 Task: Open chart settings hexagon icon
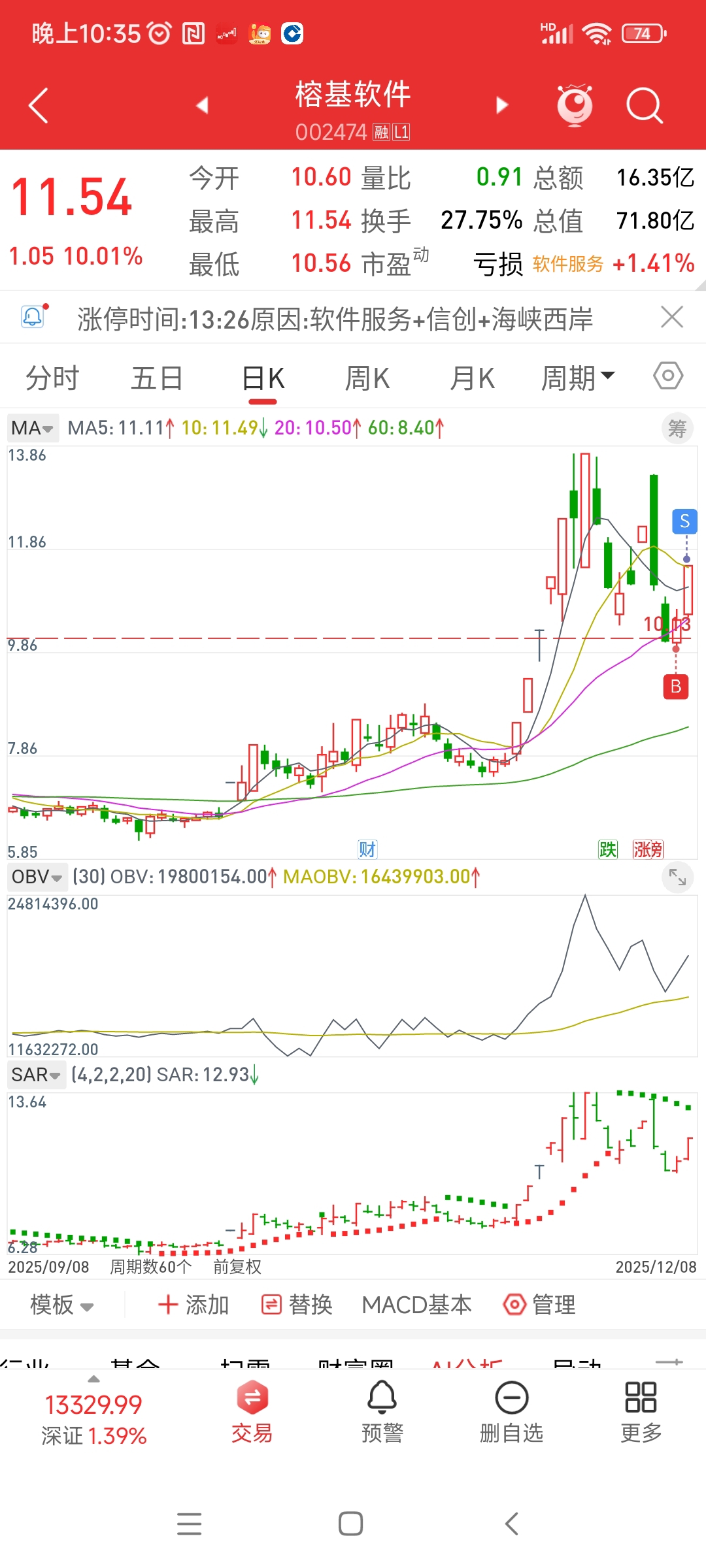(668, 376)
